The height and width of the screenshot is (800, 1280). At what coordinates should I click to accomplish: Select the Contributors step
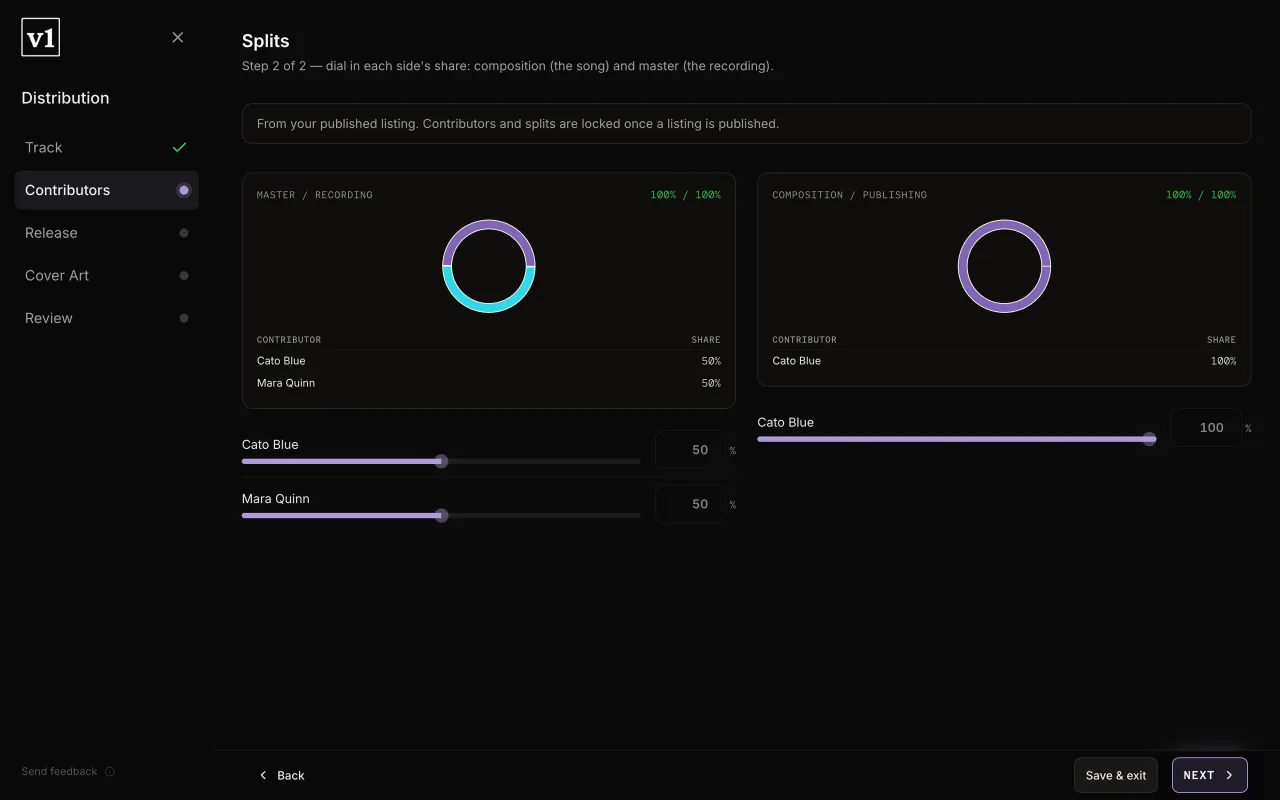pyautogui.click(x=106, y=190)
